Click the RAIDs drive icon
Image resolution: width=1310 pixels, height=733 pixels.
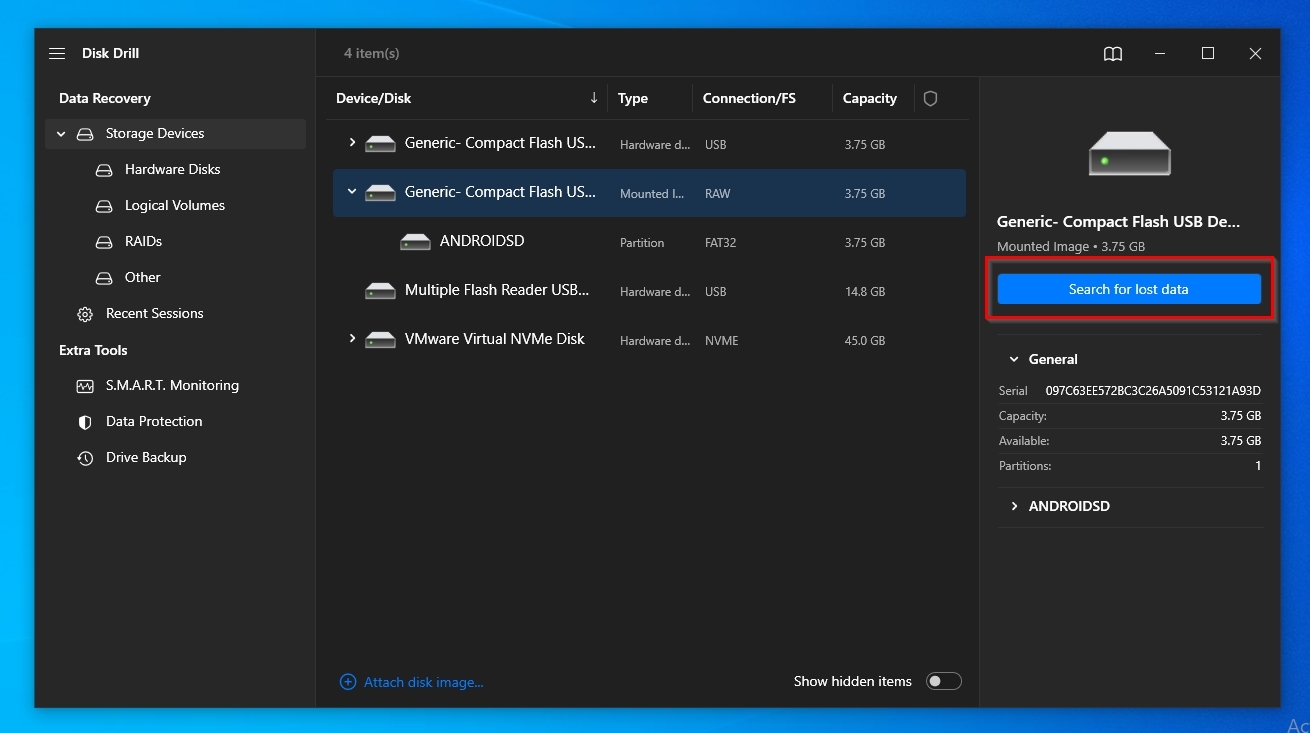click(104, 242)
